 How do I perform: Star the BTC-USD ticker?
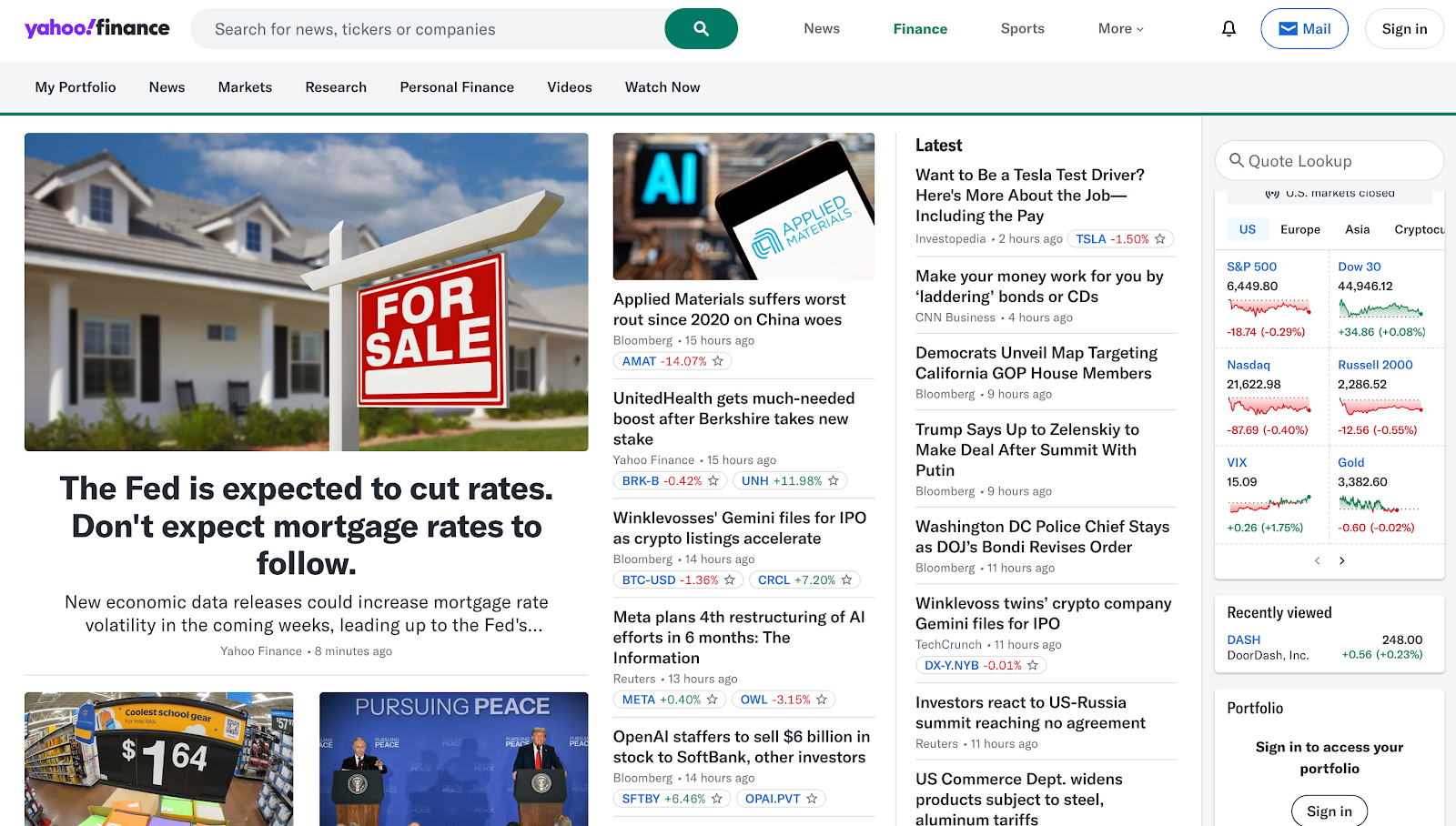coord(730,579)
